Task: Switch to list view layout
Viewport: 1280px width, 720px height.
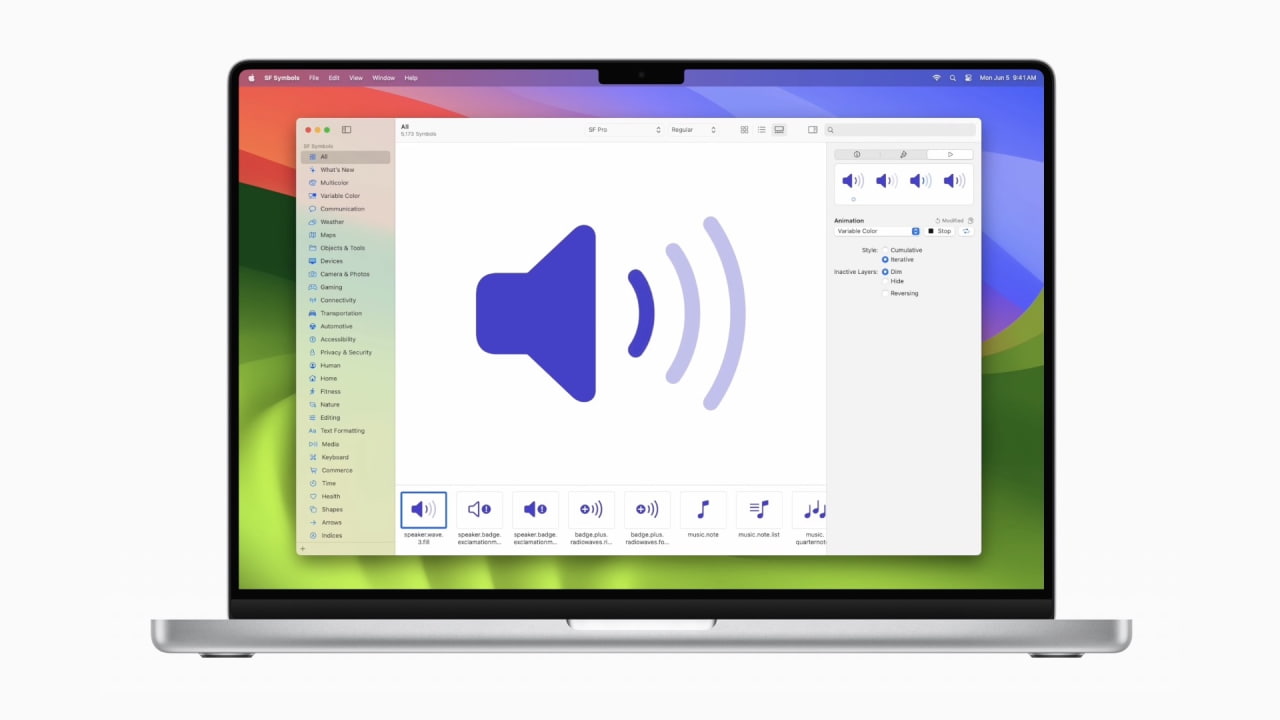Action: [x=761, y=130]
